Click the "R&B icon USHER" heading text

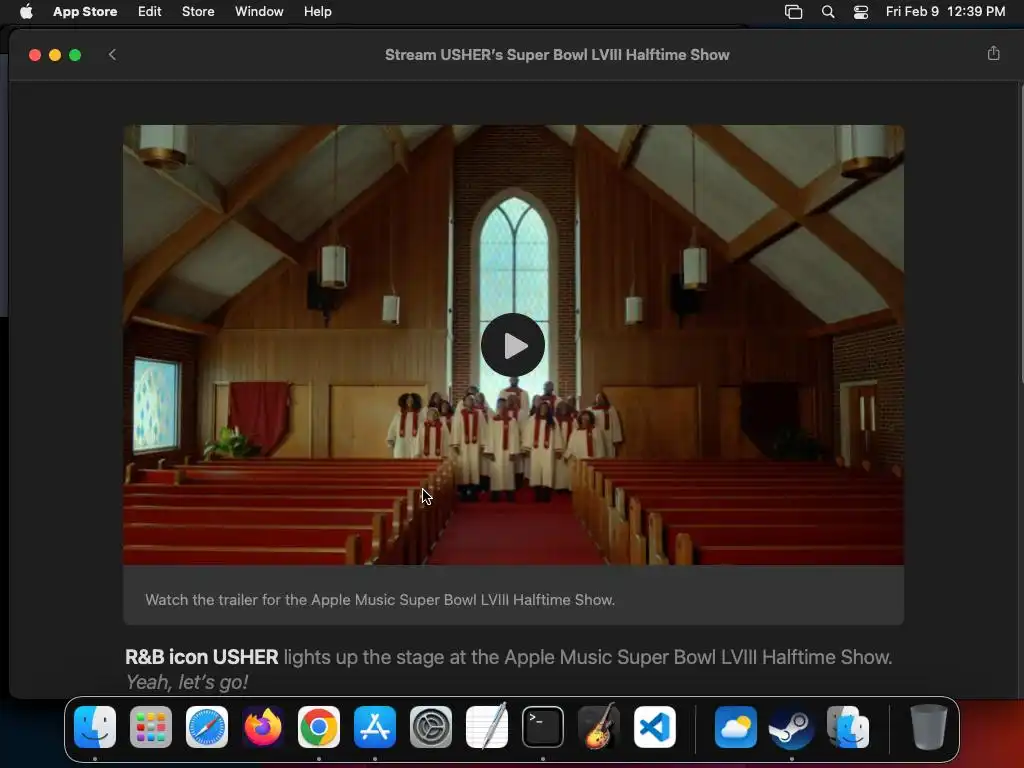coord(202,657)
